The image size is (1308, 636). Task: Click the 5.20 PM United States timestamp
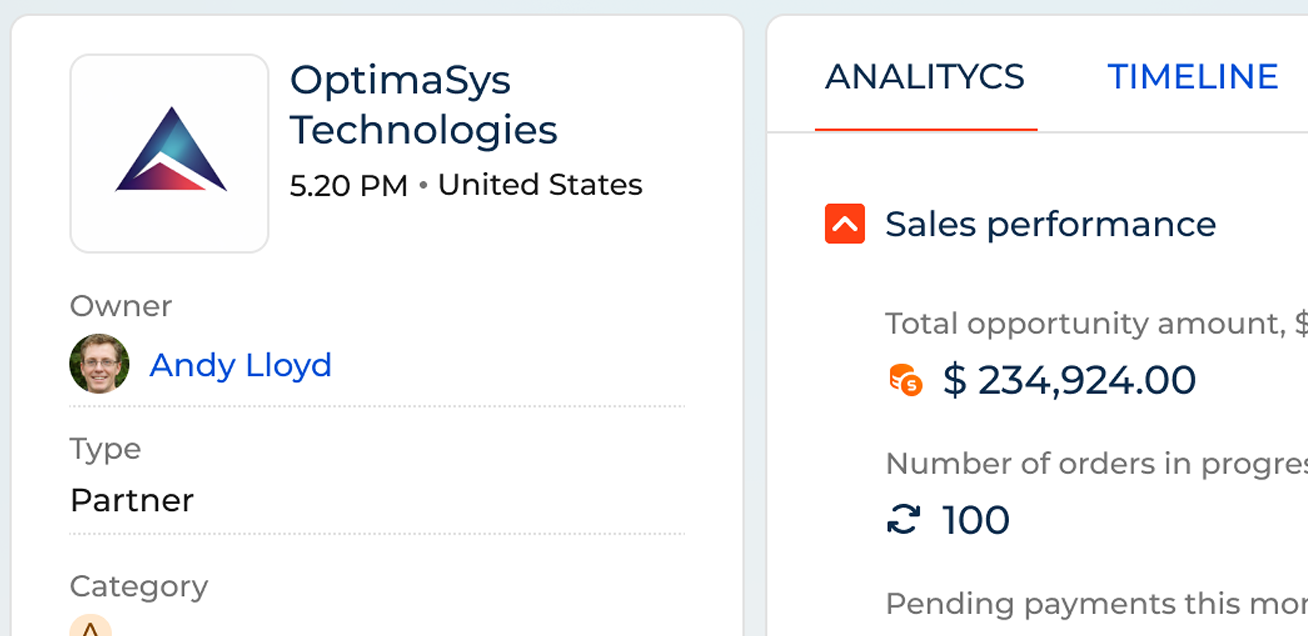(465, 185)
